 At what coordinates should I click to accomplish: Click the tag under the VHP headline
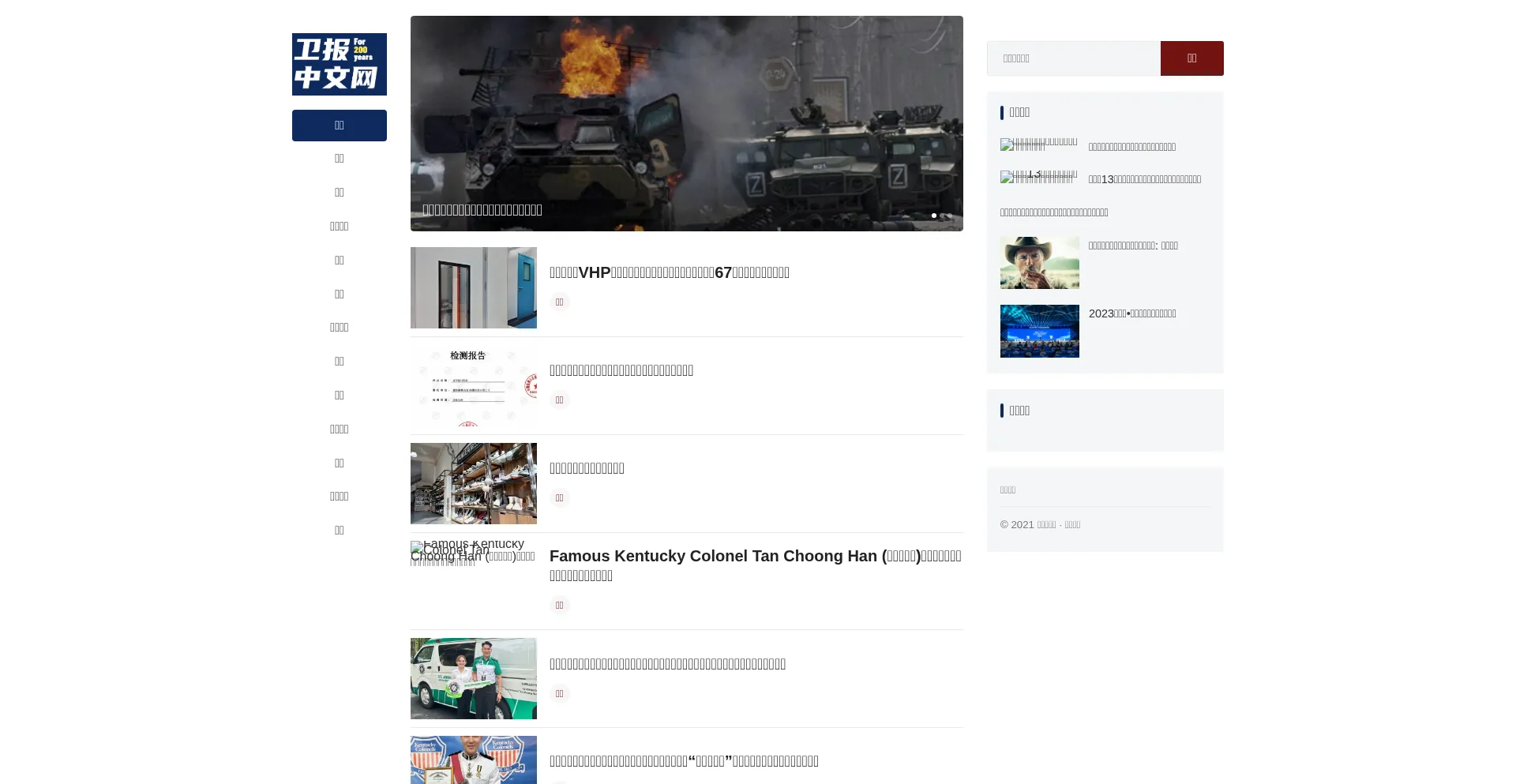coord(559,302)
